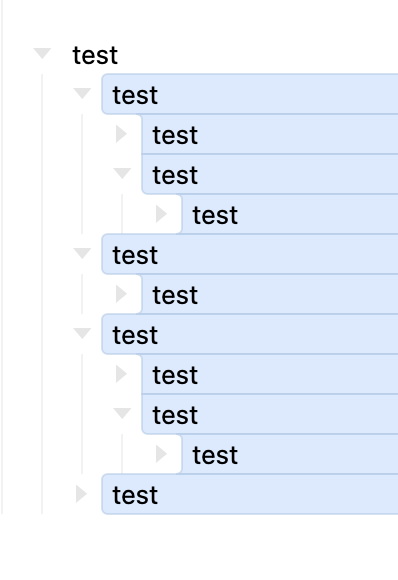Expand the last collapsed child under root
The width and height of the screenshot is (398, 580).
81,494
